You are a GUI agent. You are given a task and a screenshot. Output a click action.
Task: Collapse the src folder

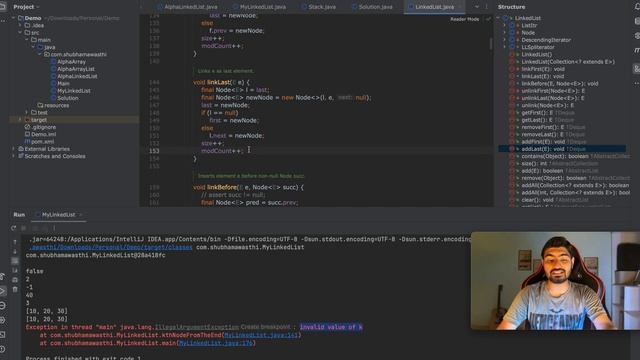point(20,33)
